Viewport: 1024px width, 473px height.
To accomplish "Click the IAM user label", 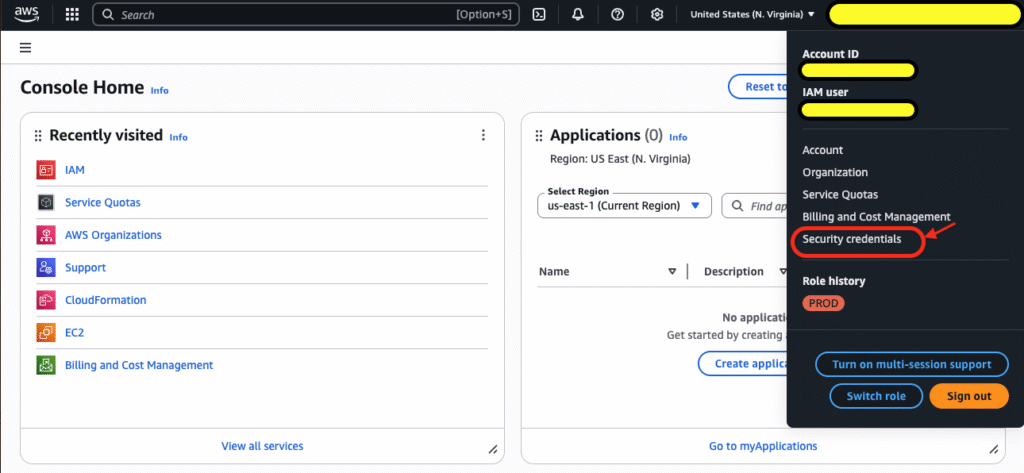I will coord(825,92).
